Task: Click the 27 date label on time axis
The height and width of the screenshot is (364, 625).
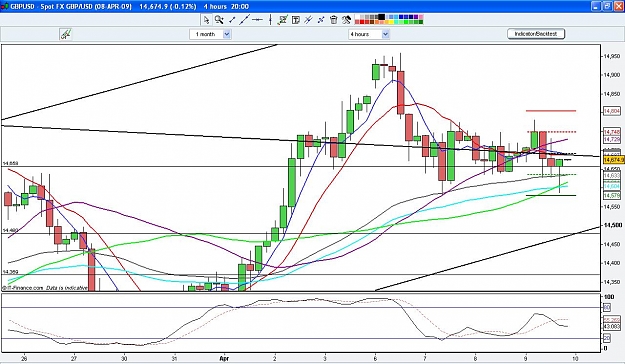Action: tap(74, 358)
